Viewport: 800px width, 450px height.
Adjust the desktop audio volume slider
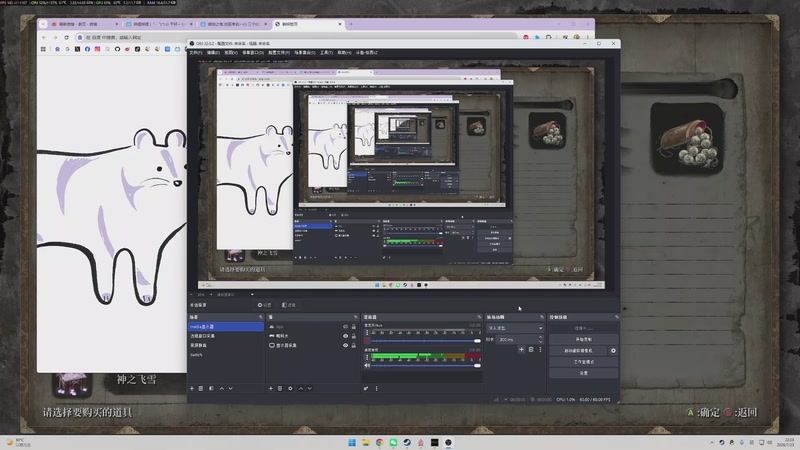click(426, 365)
